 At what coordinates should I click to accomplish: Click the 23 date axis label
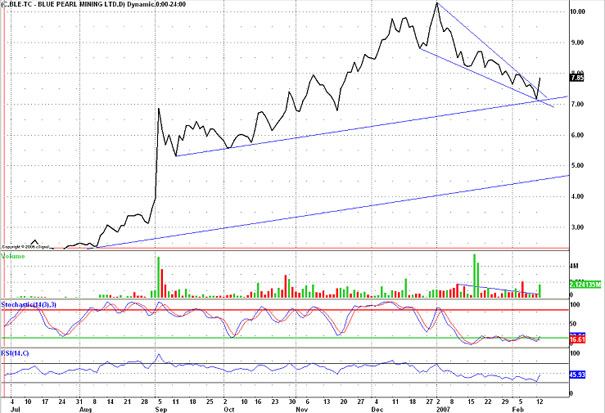[275, 402]
